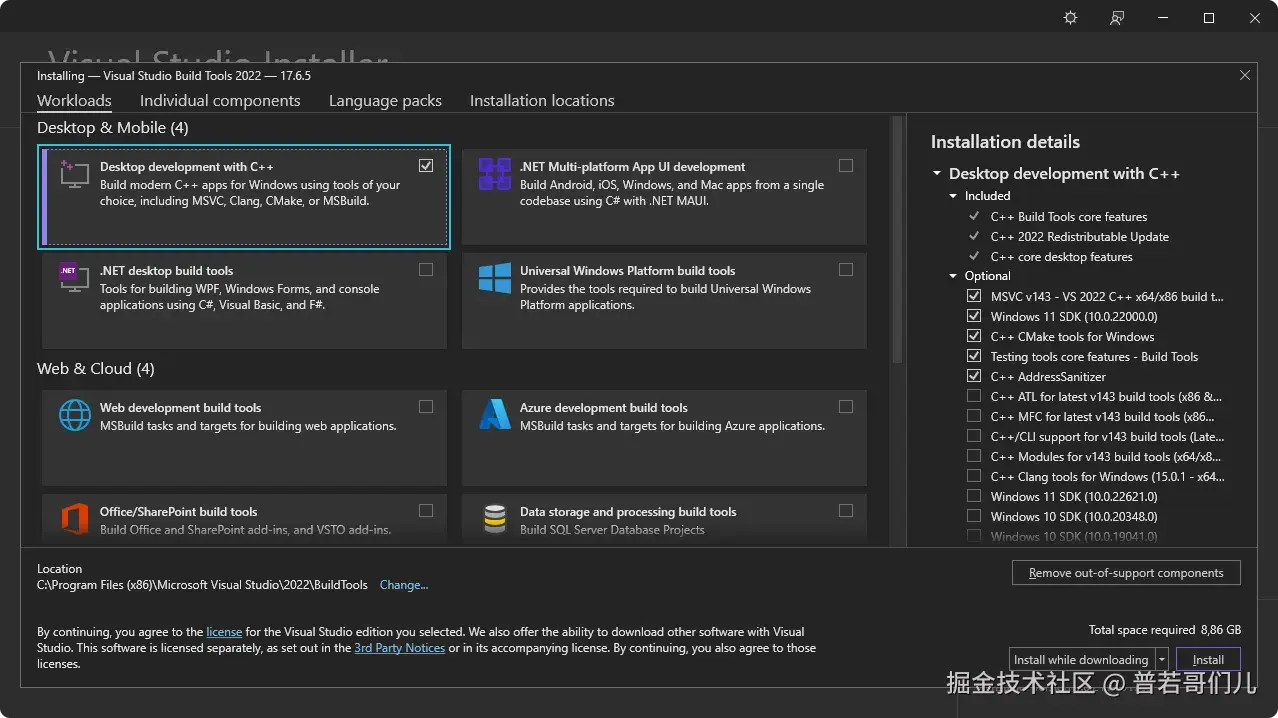
Task: Open the license link
Action: pyautogui.click(x=224, y=632)
